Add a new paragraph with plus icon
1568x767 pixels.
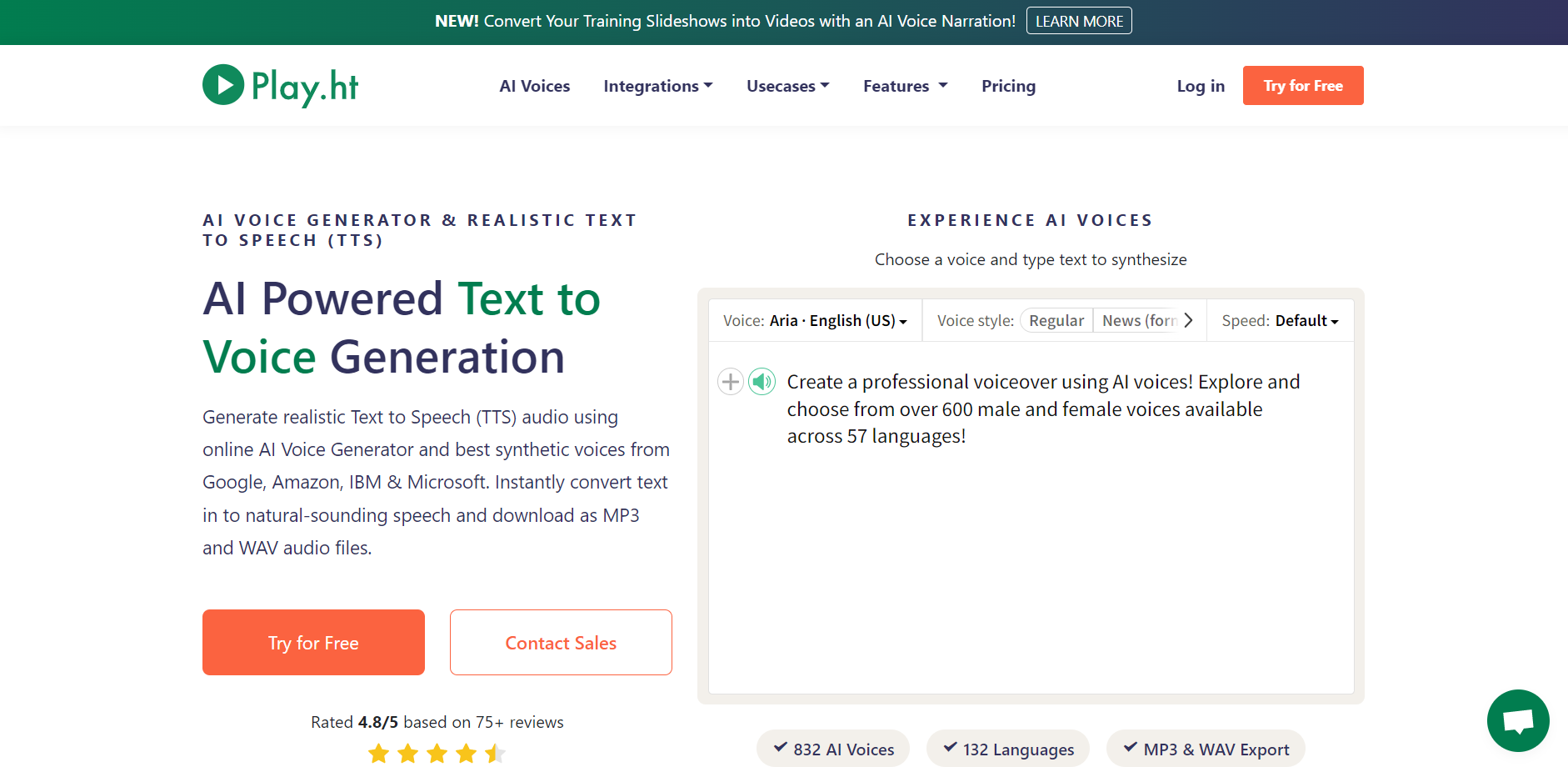click(731, 382)
